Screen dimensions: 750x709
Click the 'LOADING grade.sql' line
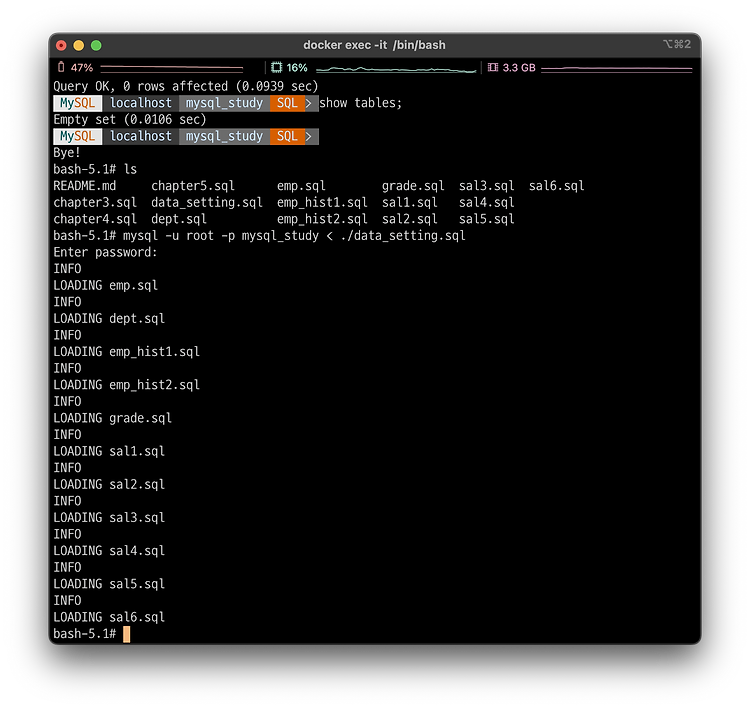tap(112, 418)
